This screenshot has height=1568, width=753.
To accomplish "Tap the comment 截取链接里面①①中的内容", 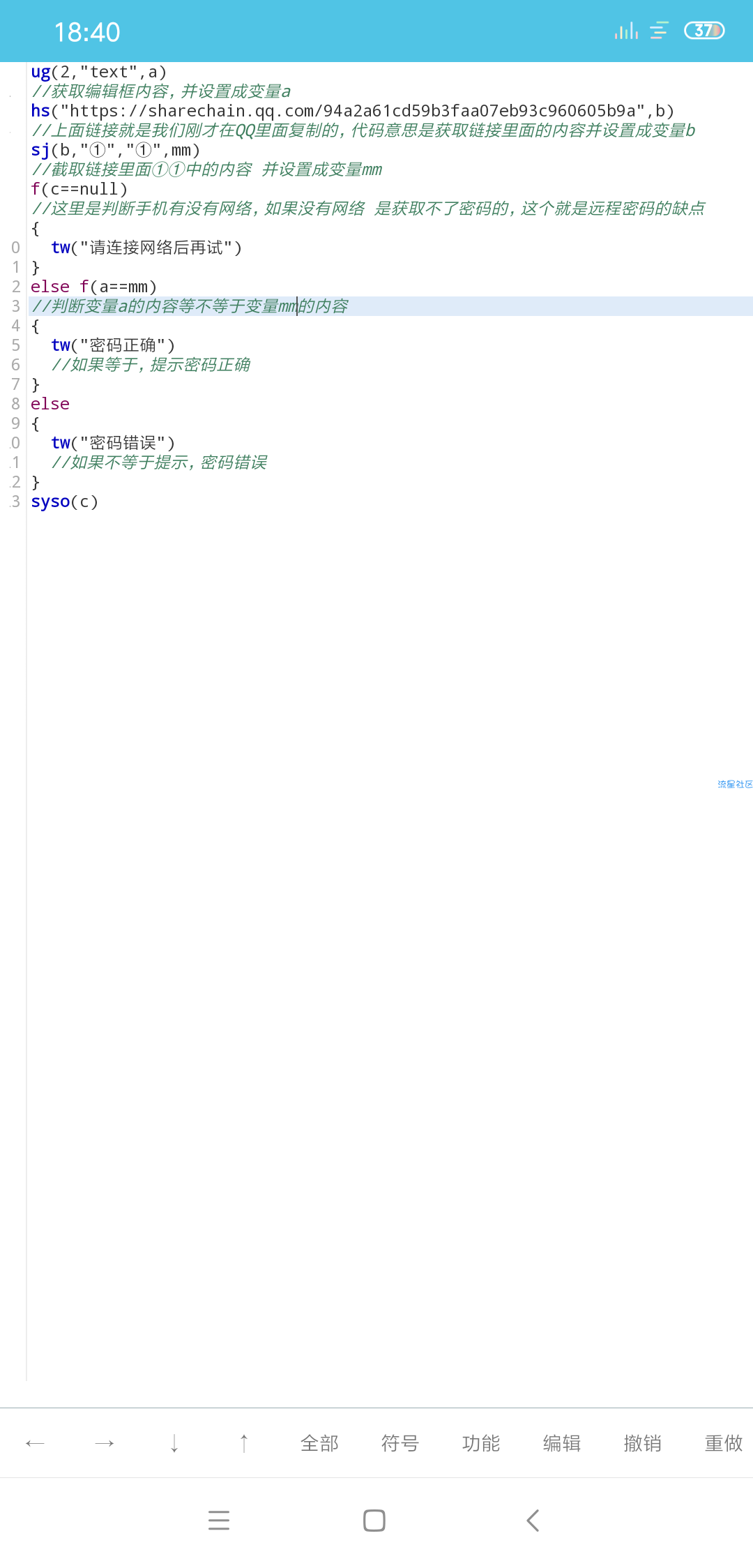I will (206, 169).
